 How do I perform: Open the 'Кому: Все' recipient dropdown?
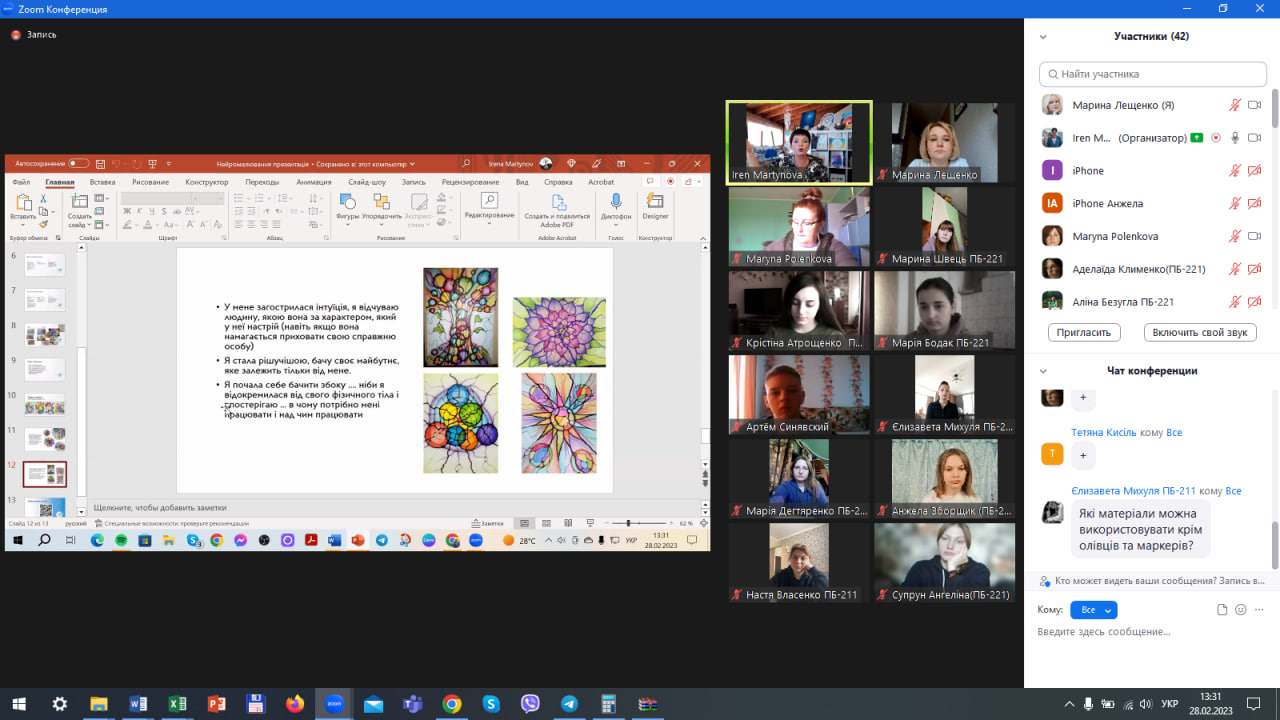tap(1093, 610)
